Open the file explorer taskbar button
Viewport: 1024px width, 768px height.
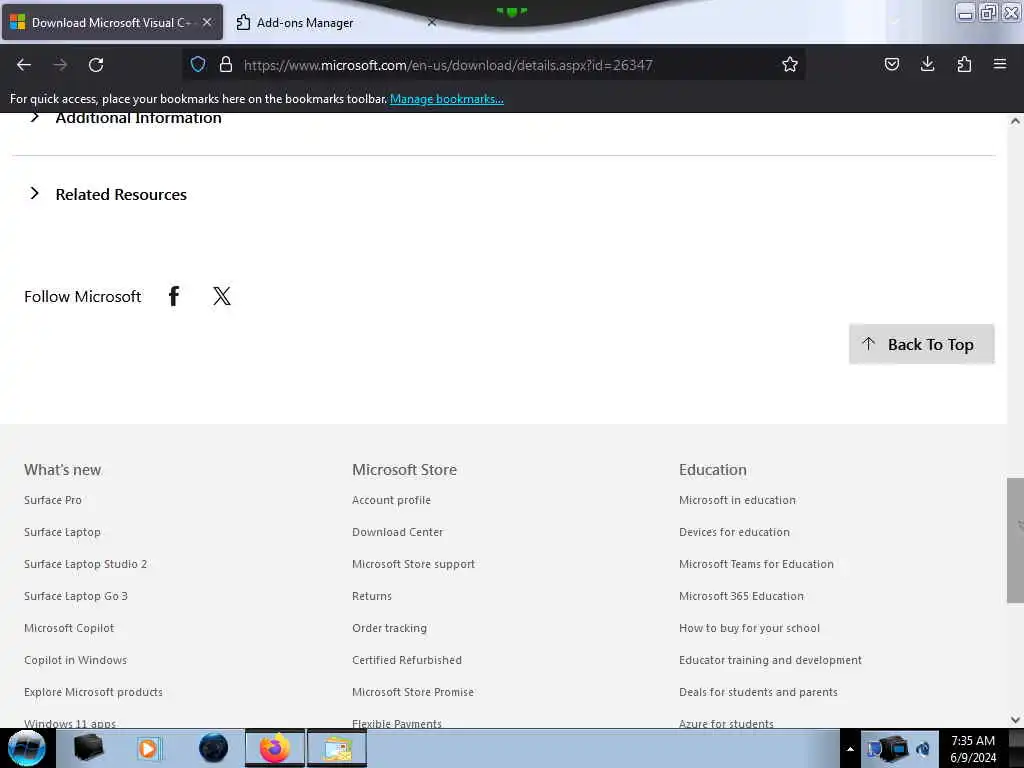pos(337,748)
